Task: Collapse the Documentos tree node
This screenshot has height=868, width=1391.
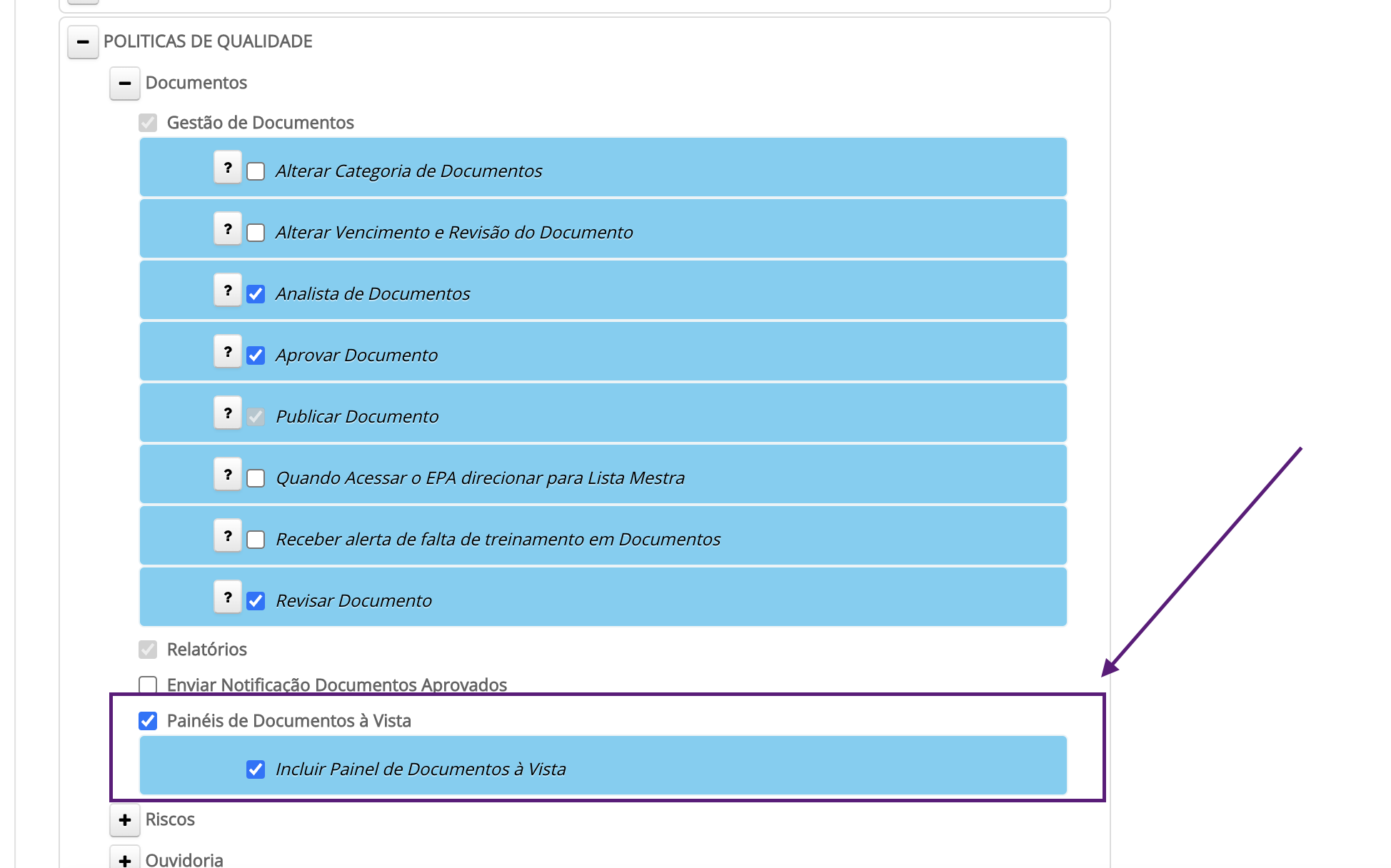Action: pyautogui.click(x=125, y=84)
